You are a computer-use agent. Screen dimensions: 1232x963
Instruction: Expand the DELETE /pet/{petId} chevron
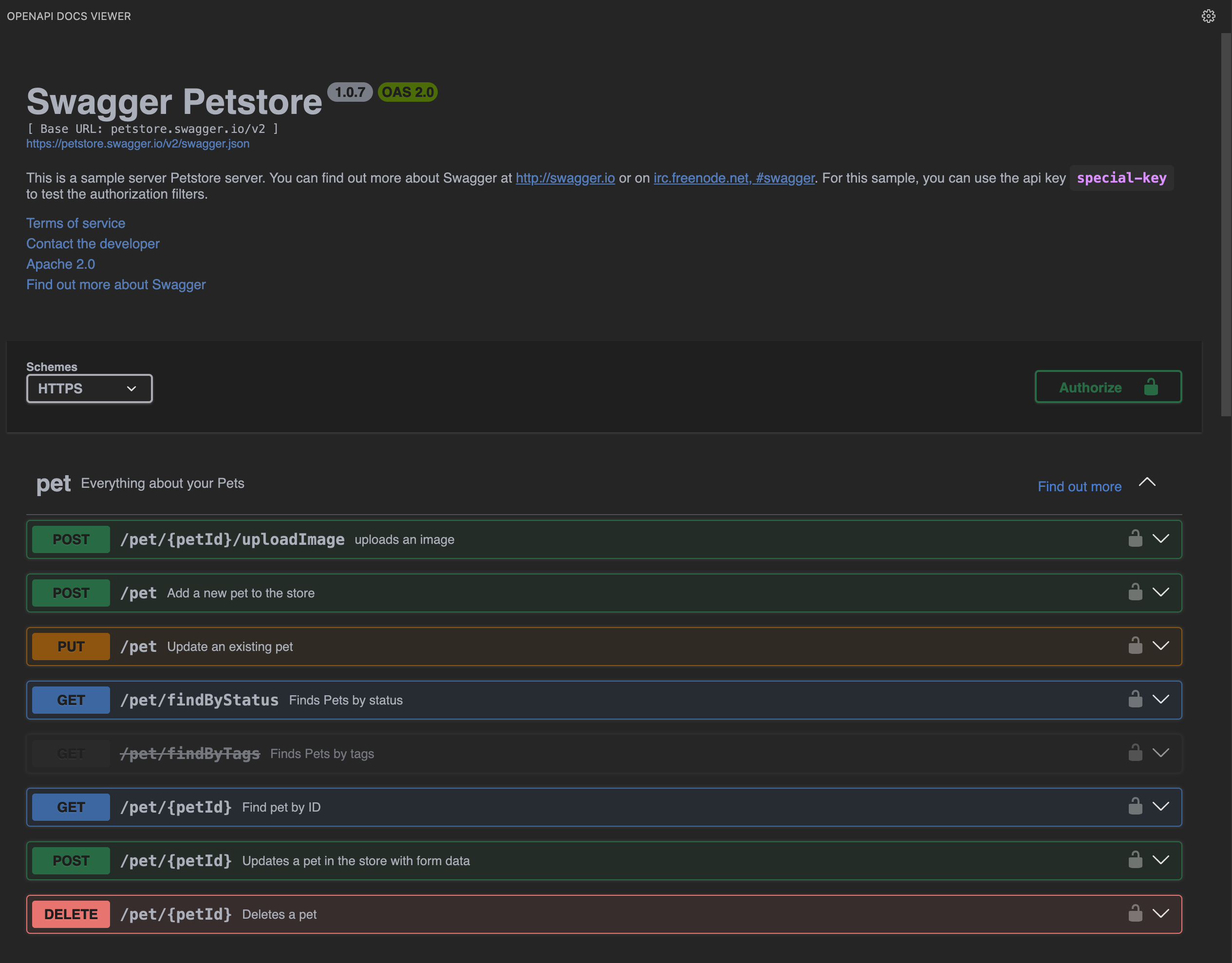1160,914
